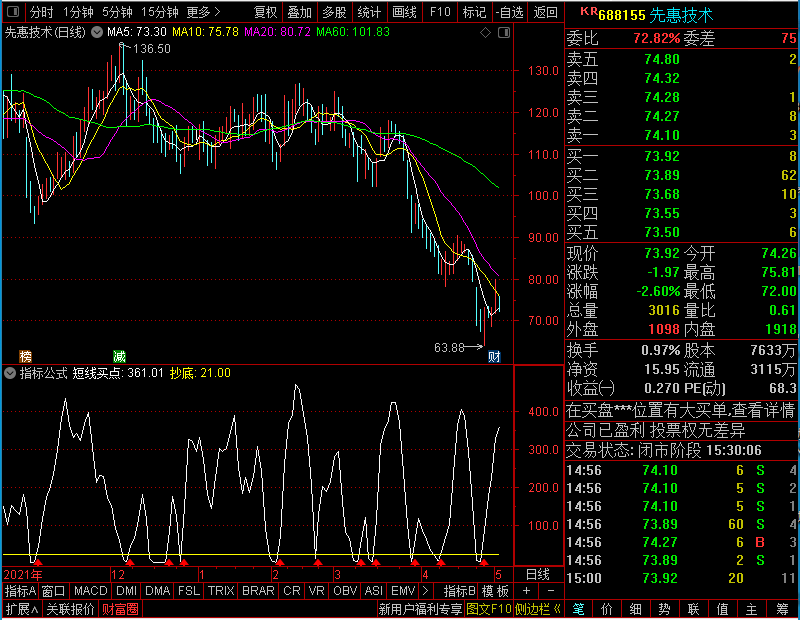The width and height of the screenshot is (800, 620).
Task: Select MACD indicator
Action: click(x=90, y=591)
